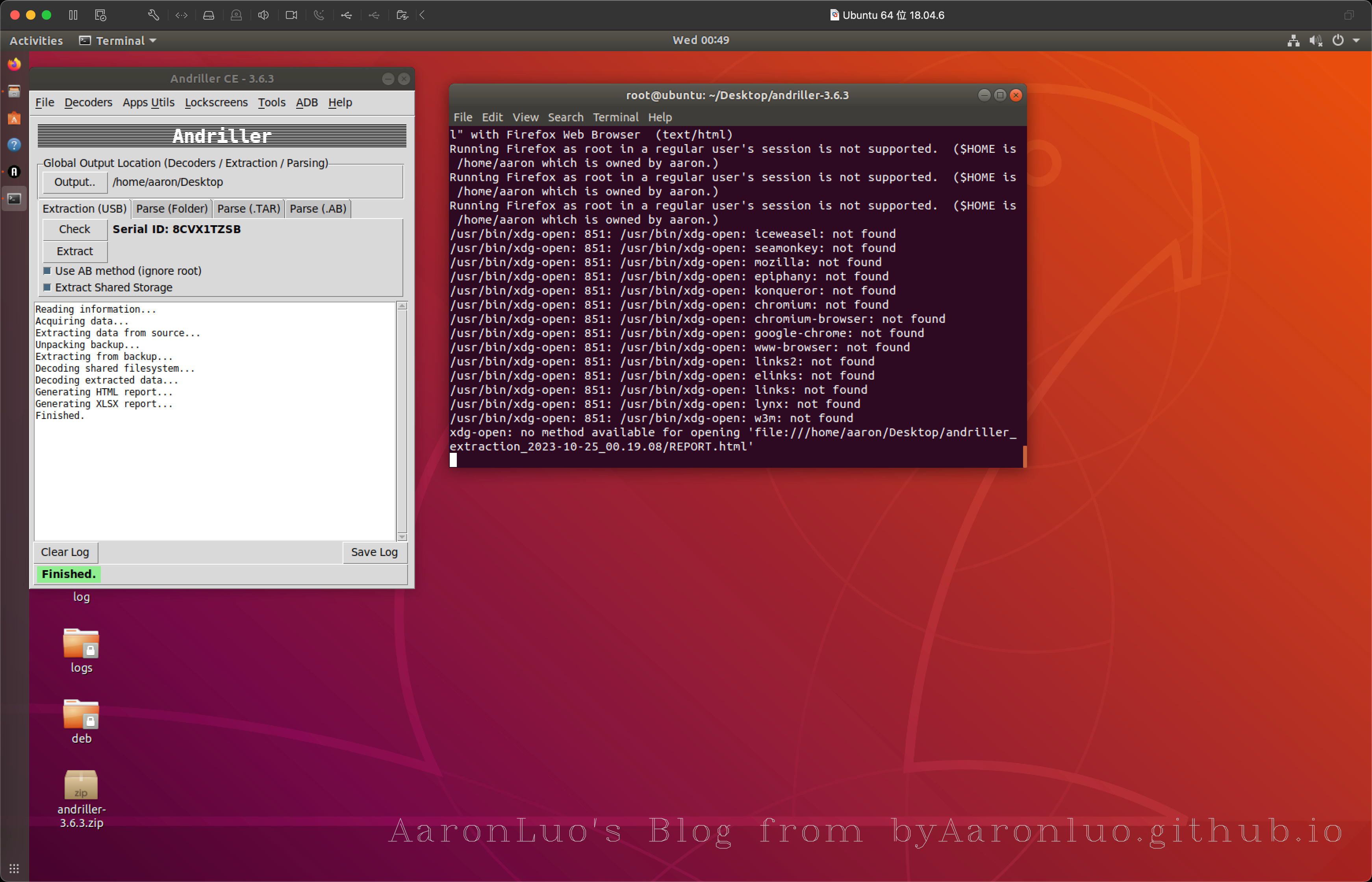Open the Show Applications grid icon

point(14,868)
